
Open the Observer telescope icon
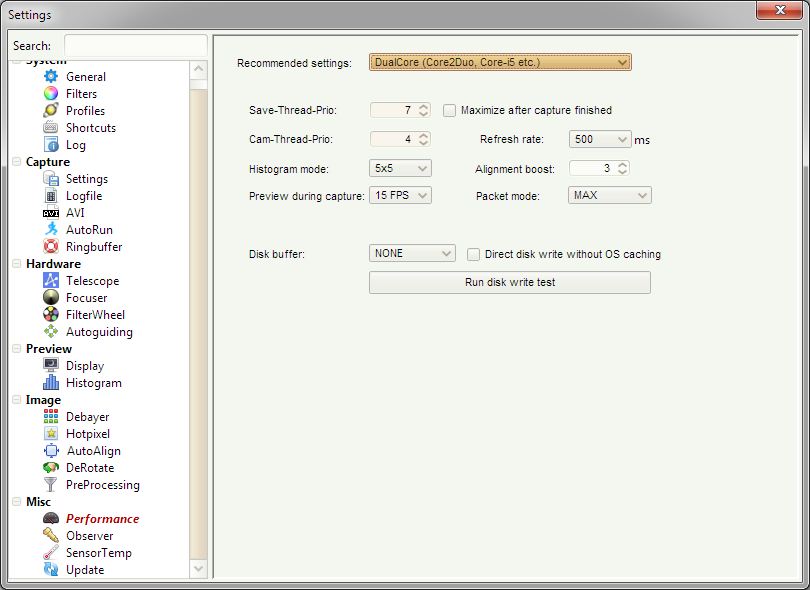pyautogui.click(x=51, y=536)
